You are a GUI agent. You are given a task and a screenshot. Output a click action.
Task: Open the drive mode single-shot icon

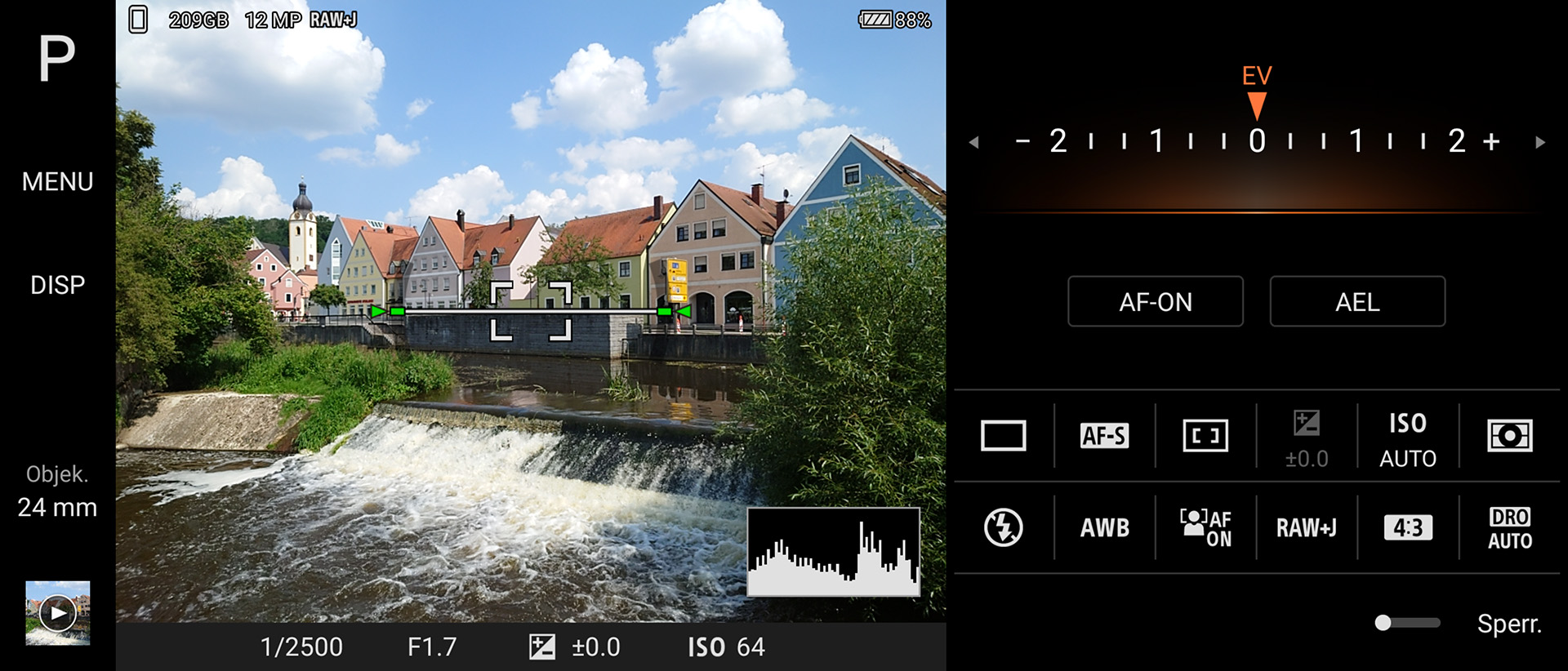coord(1003,436)
